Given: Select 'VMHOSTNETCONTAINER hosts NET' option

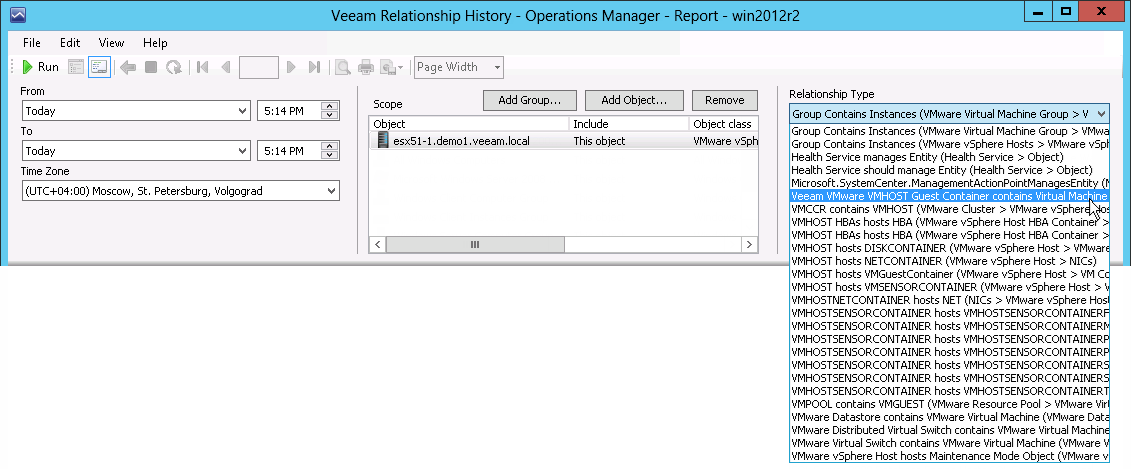Looking at the screenshot, I should (x=949, y=300).
